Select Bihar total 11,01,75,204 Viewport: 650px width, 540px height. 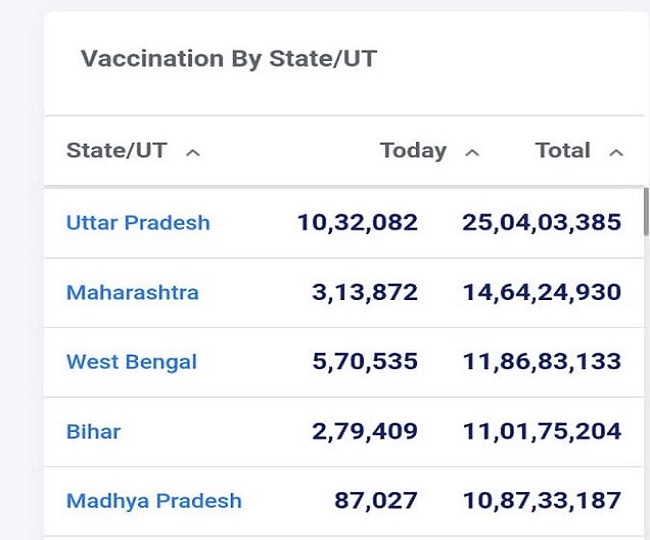[x=542, y=431]
